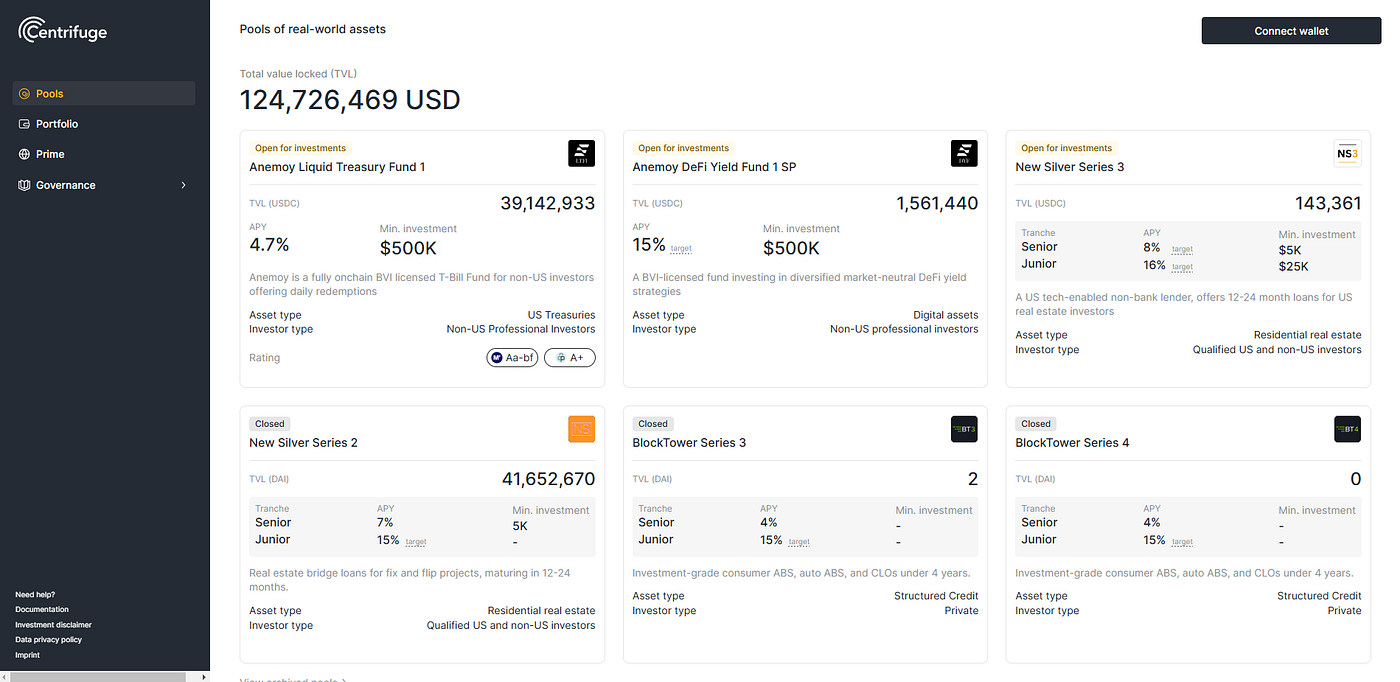Click the TVL value 39,142,933
Image resolution: width=1400 pixels, height=682 pixels.
coord(547,203)
